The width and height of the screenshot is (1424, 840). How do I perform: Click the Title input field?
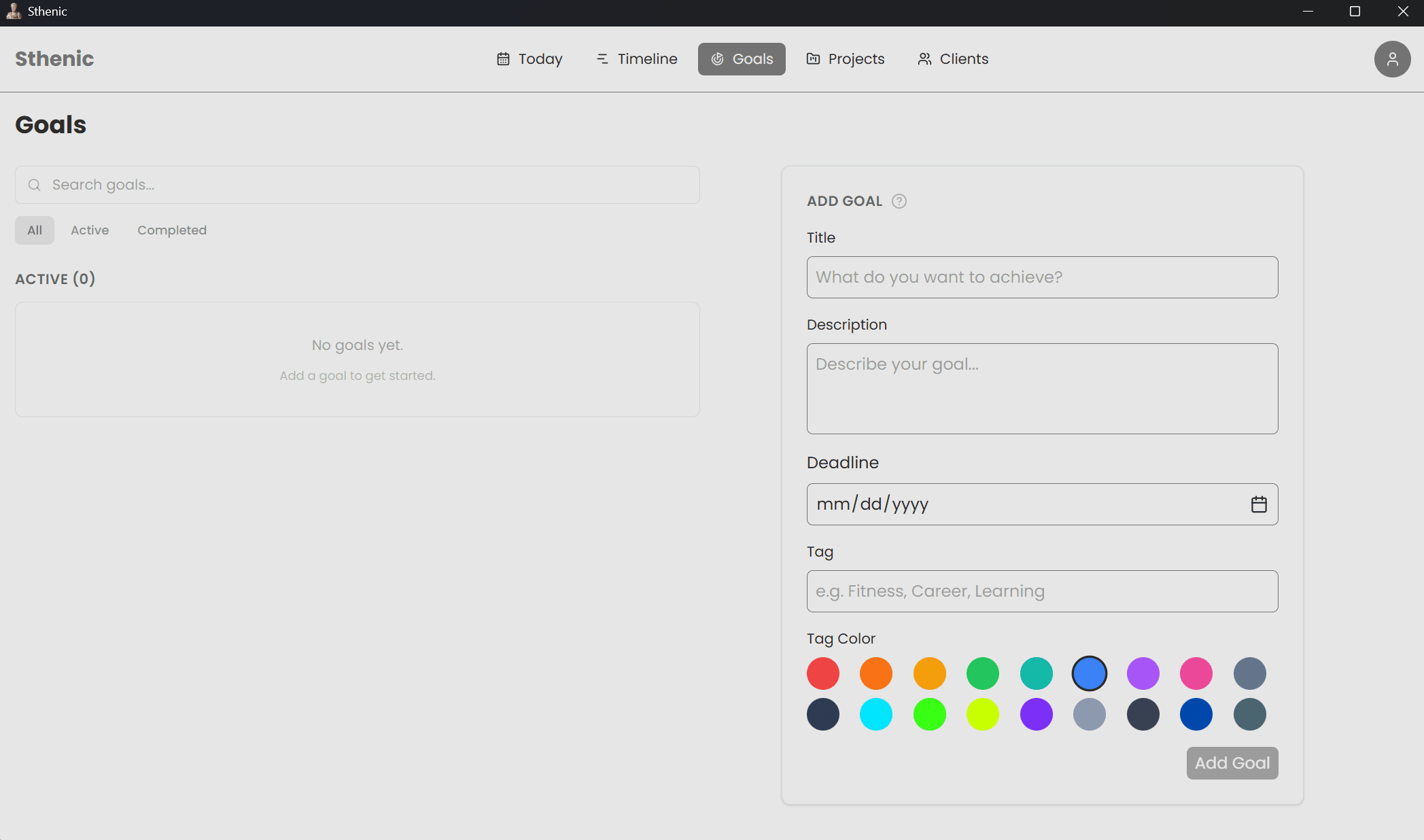(x=1042, y=277)
